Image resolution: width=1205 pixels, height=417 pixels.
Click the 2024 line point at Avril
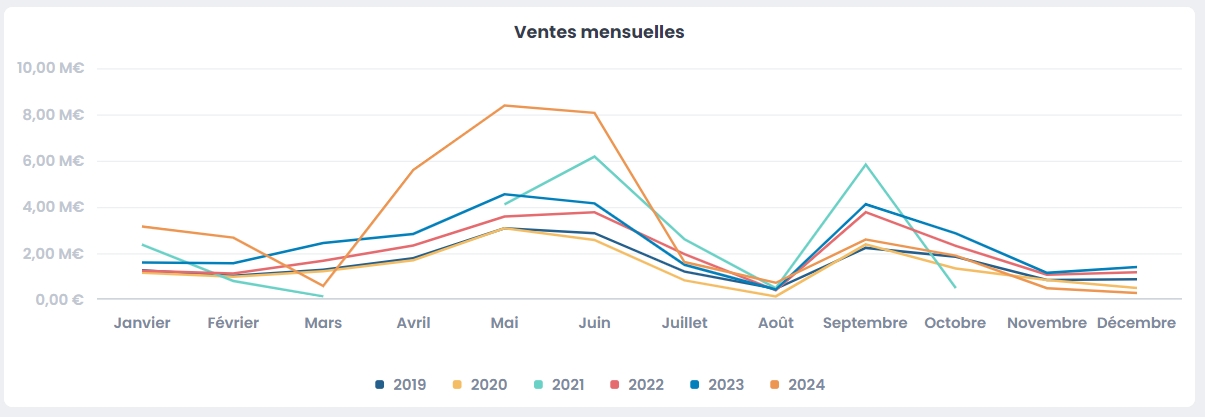[413, 170]
